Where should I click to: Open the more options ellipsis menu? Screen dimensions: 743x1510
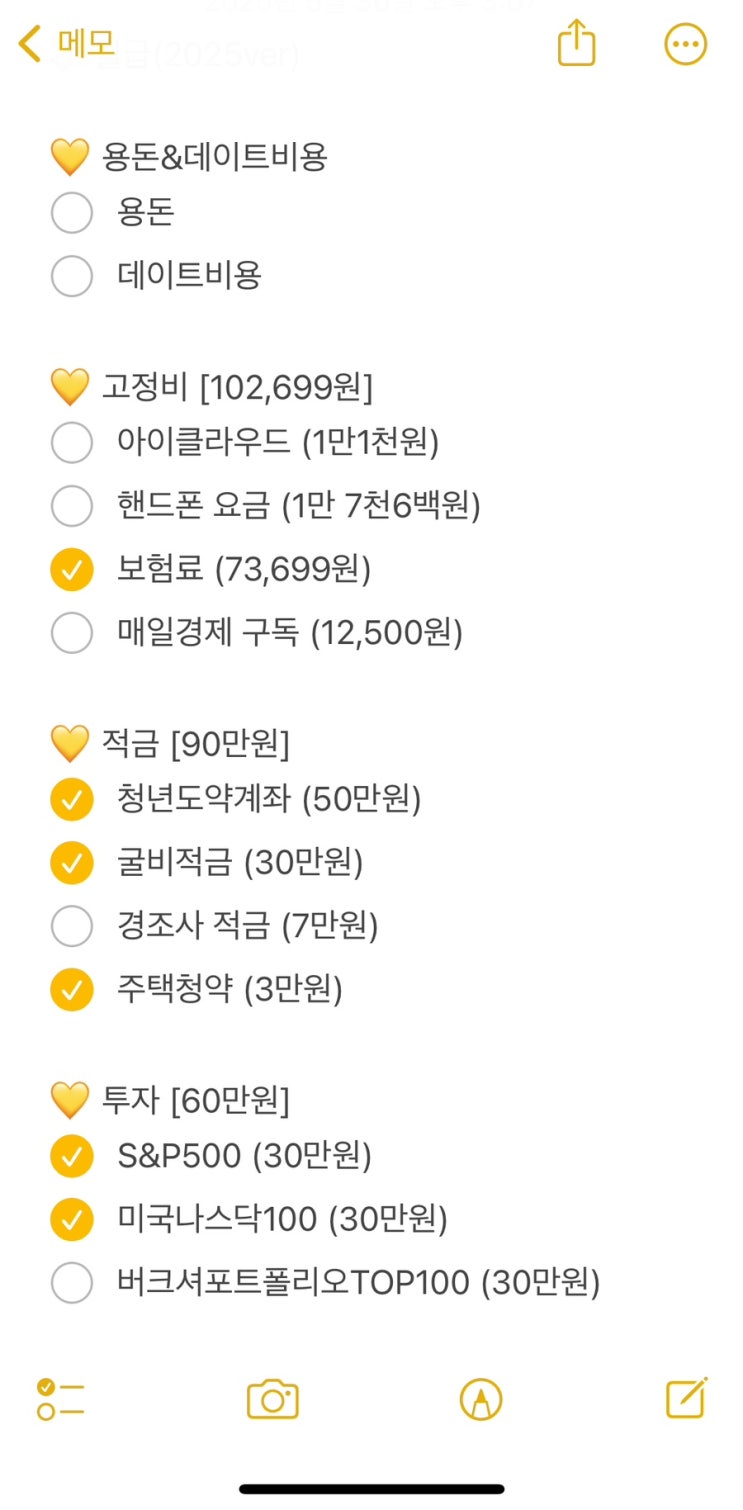click(x=686, y=45)
